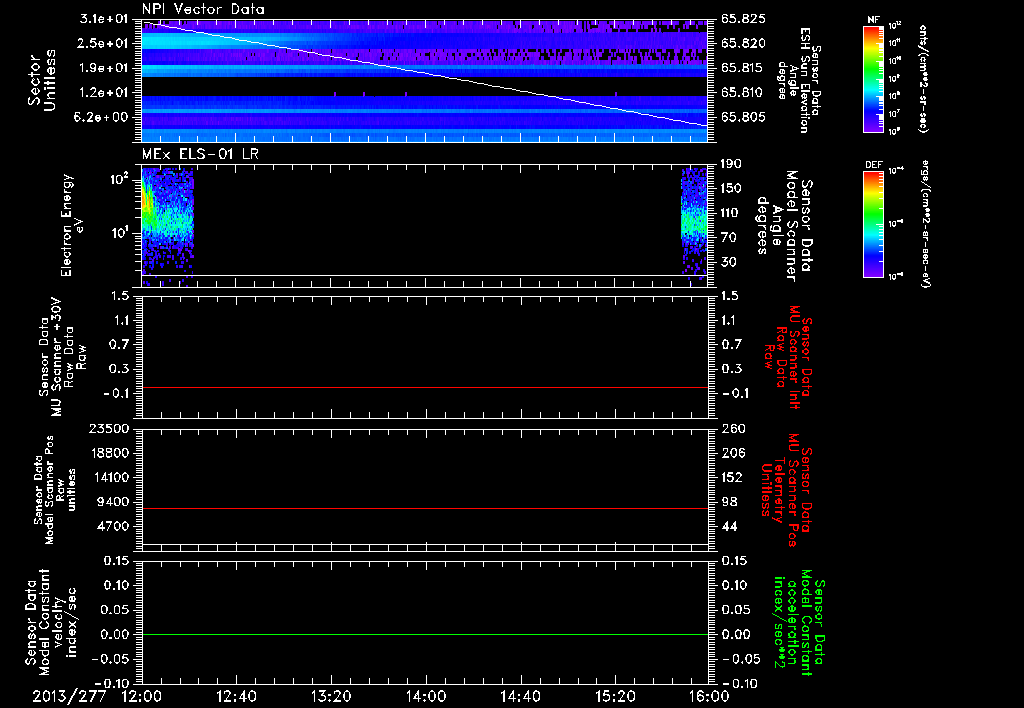Screen dimensions: 1024x708
Task: Click red "MU Scanner Pos Telemetry" label
Action: (786, 490)
